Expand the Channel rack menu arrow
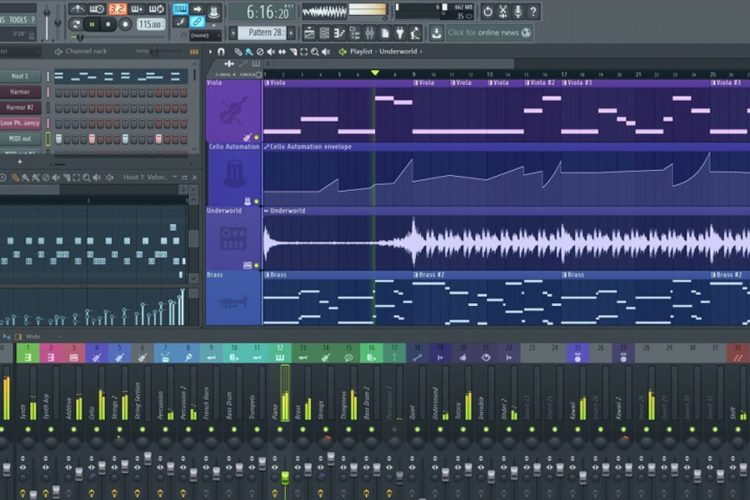This screenshot has height=500, width=750. [58, 51]
